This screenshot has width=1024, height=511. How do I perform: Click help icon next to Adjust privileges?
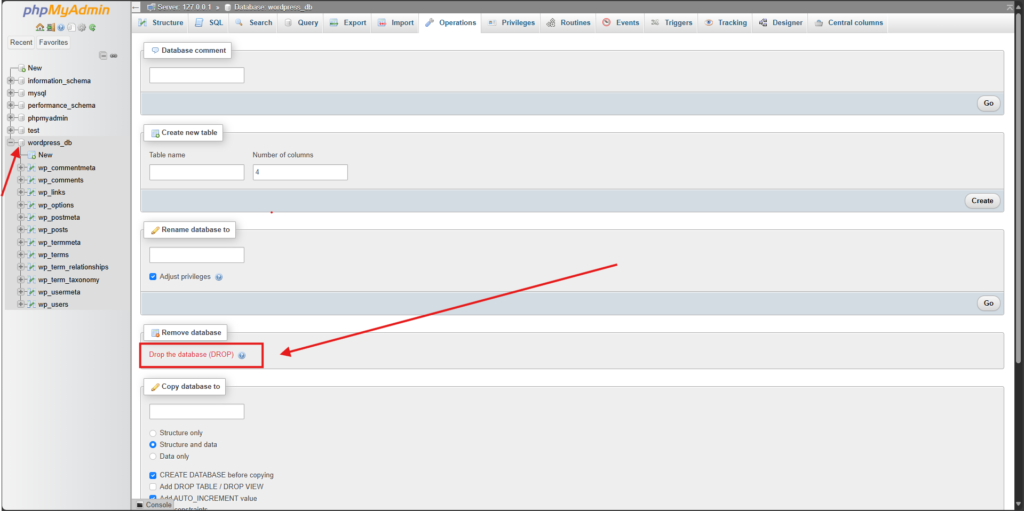click(x=219, y=277)
